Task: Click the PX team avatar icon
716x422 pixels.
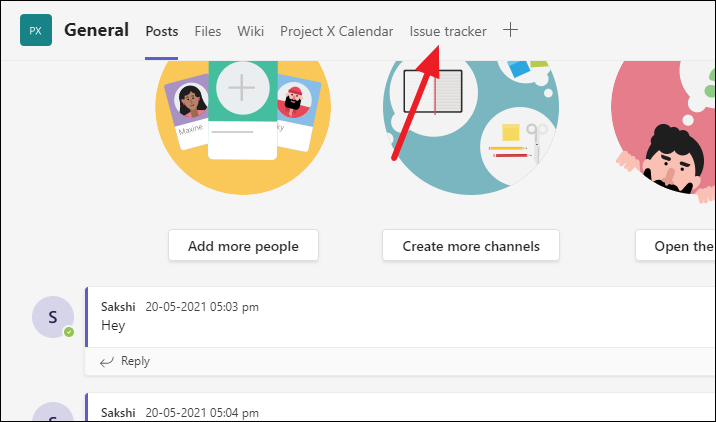Action: pos(36,31)
